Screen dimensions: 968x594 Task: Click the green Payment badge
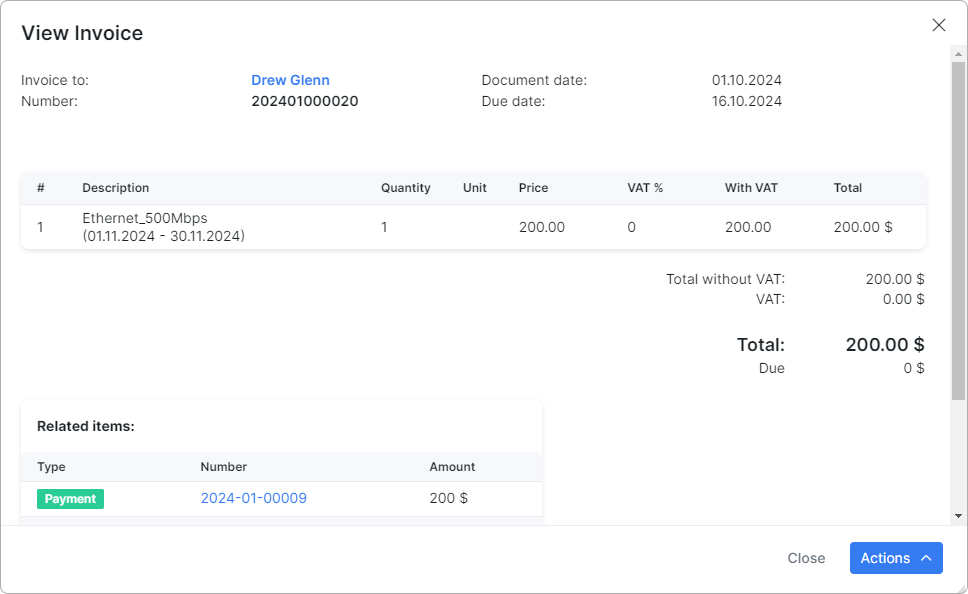70,498
